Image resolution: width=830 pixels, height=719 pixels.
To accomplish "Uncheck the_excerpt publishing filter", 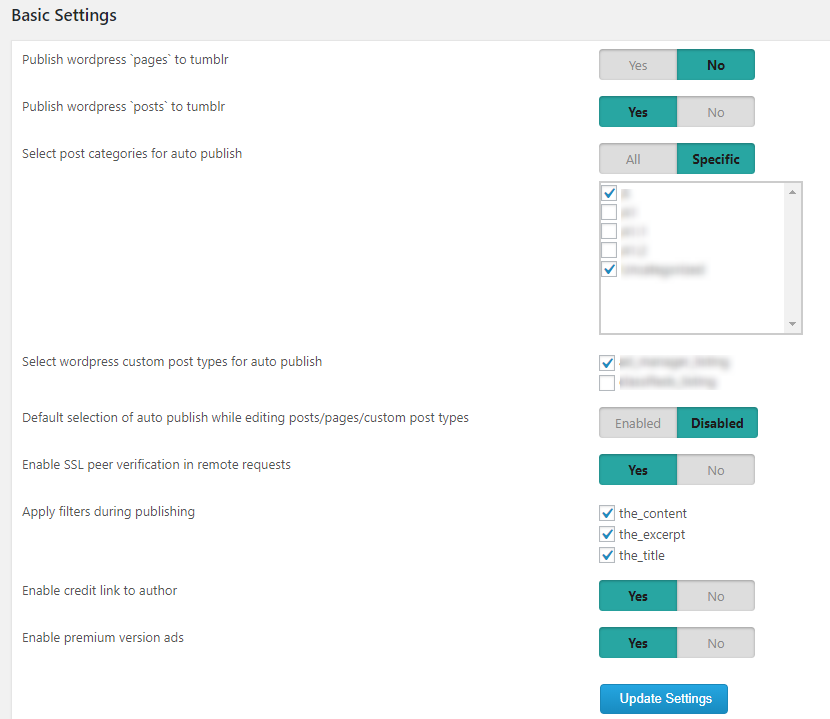I will click(607, 534).
